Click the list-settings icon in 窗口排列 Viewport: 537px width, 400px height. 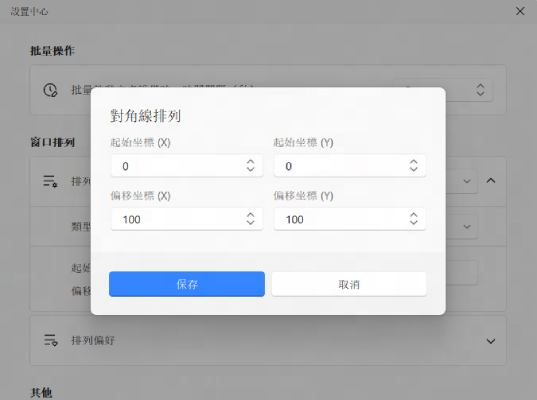coord(50,181)
